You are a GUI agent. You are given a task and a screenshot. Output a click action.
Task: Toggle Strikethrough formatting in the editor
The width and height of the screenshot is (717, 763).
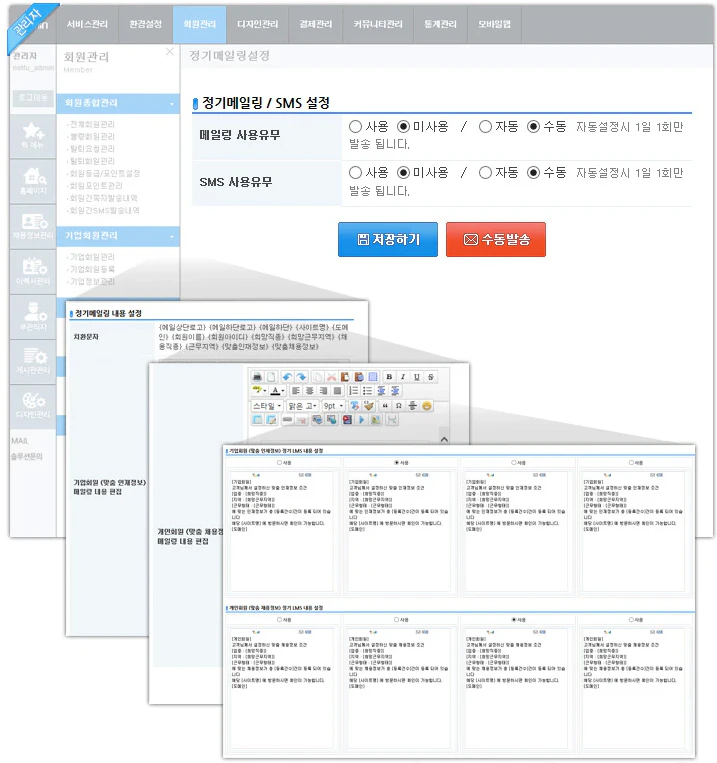431,377
